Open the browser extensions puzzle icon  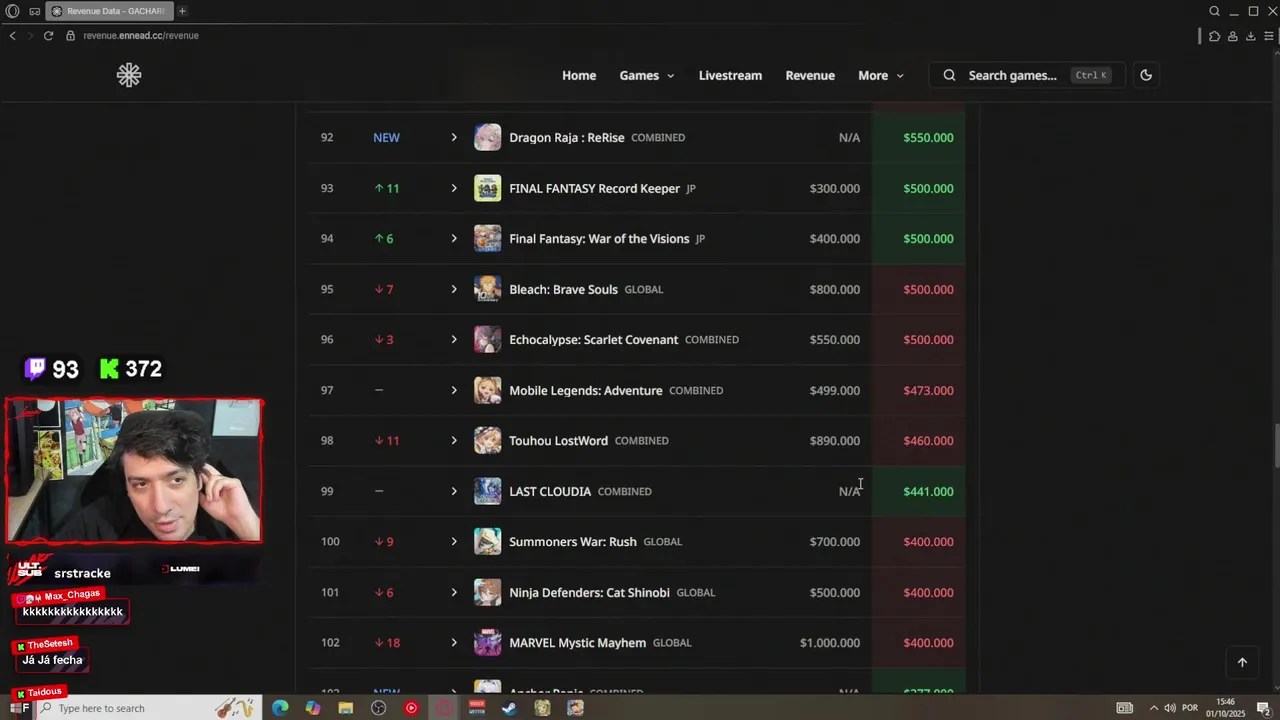[x=1214, y=36]
